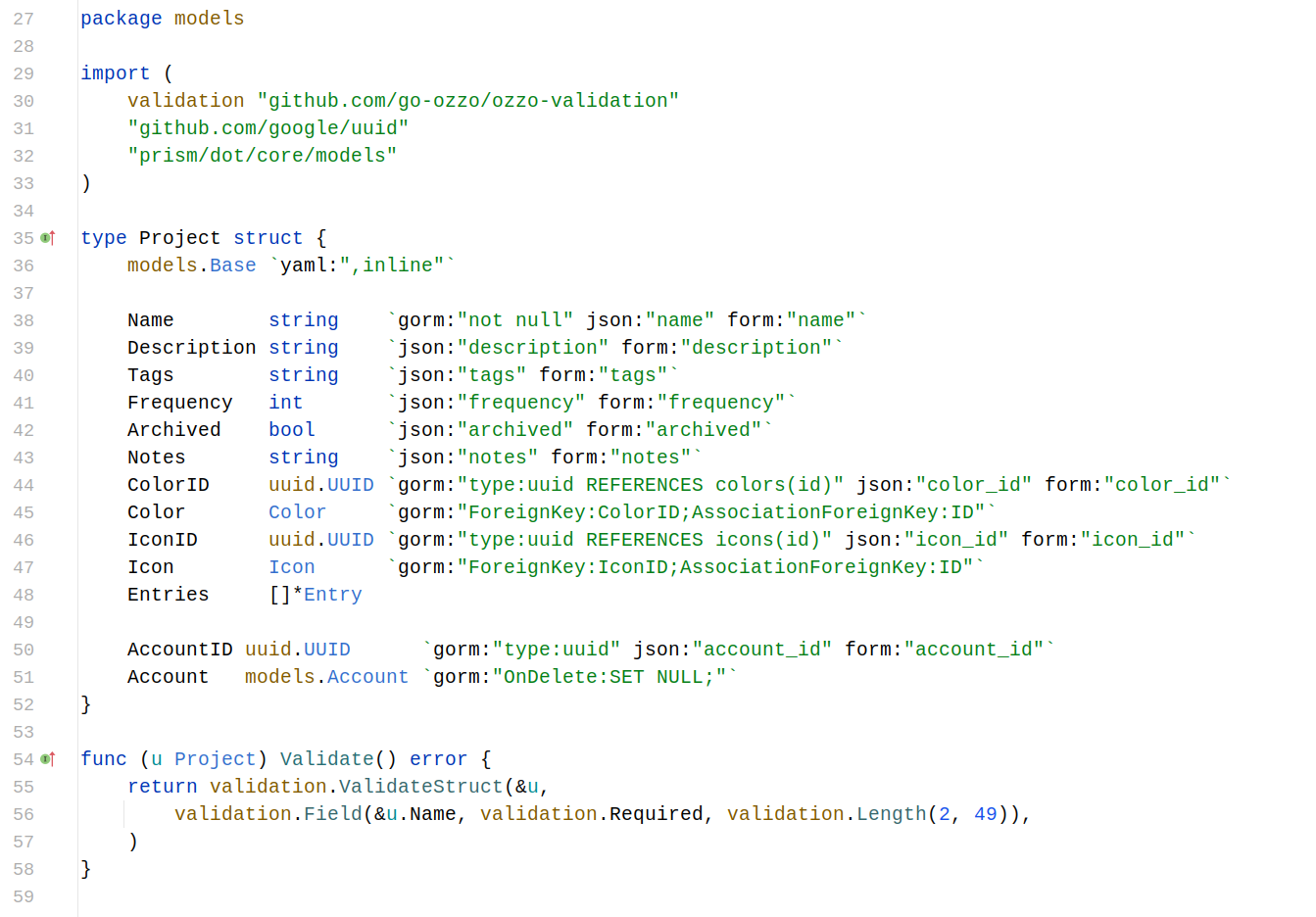Image resolution: width=1316 pixels, height=917 pixels.
Task: Click the number 49 in Length call
Action: click(985, 814)
